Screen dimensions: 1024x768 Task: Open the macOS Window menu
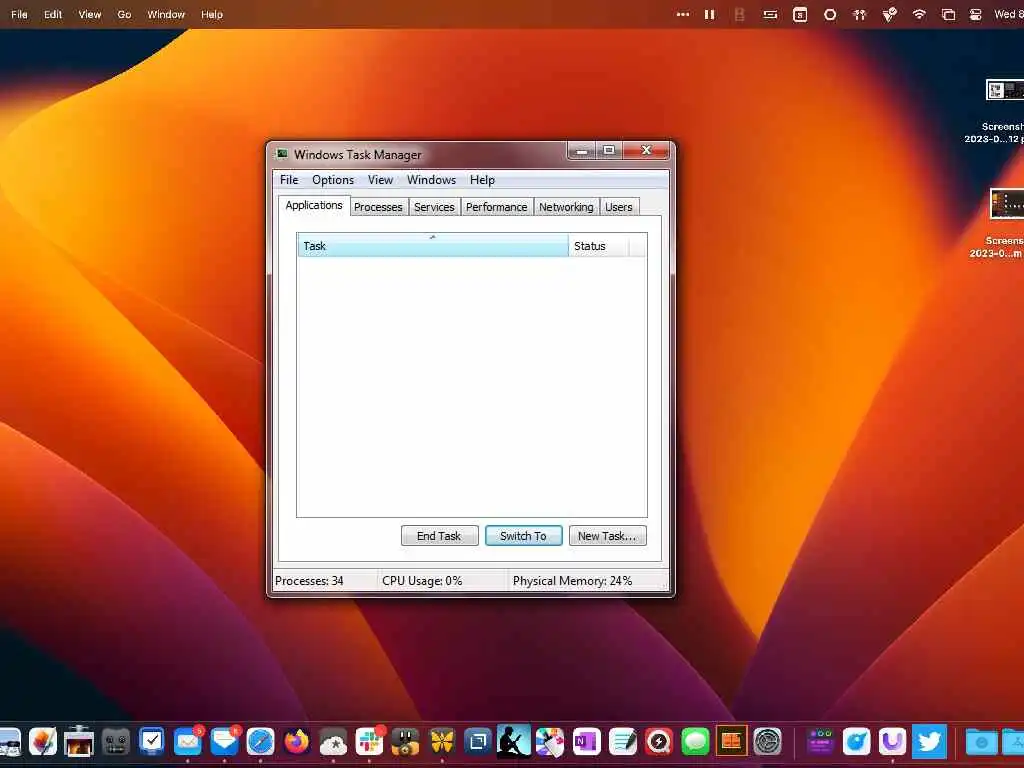pos(166,14)
